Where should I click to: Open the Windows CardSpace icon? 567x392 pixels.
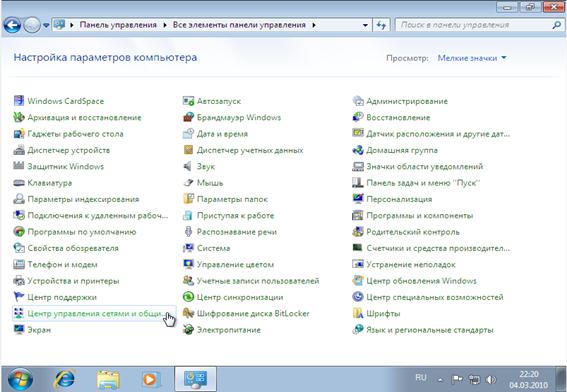[x=19, y=101]
